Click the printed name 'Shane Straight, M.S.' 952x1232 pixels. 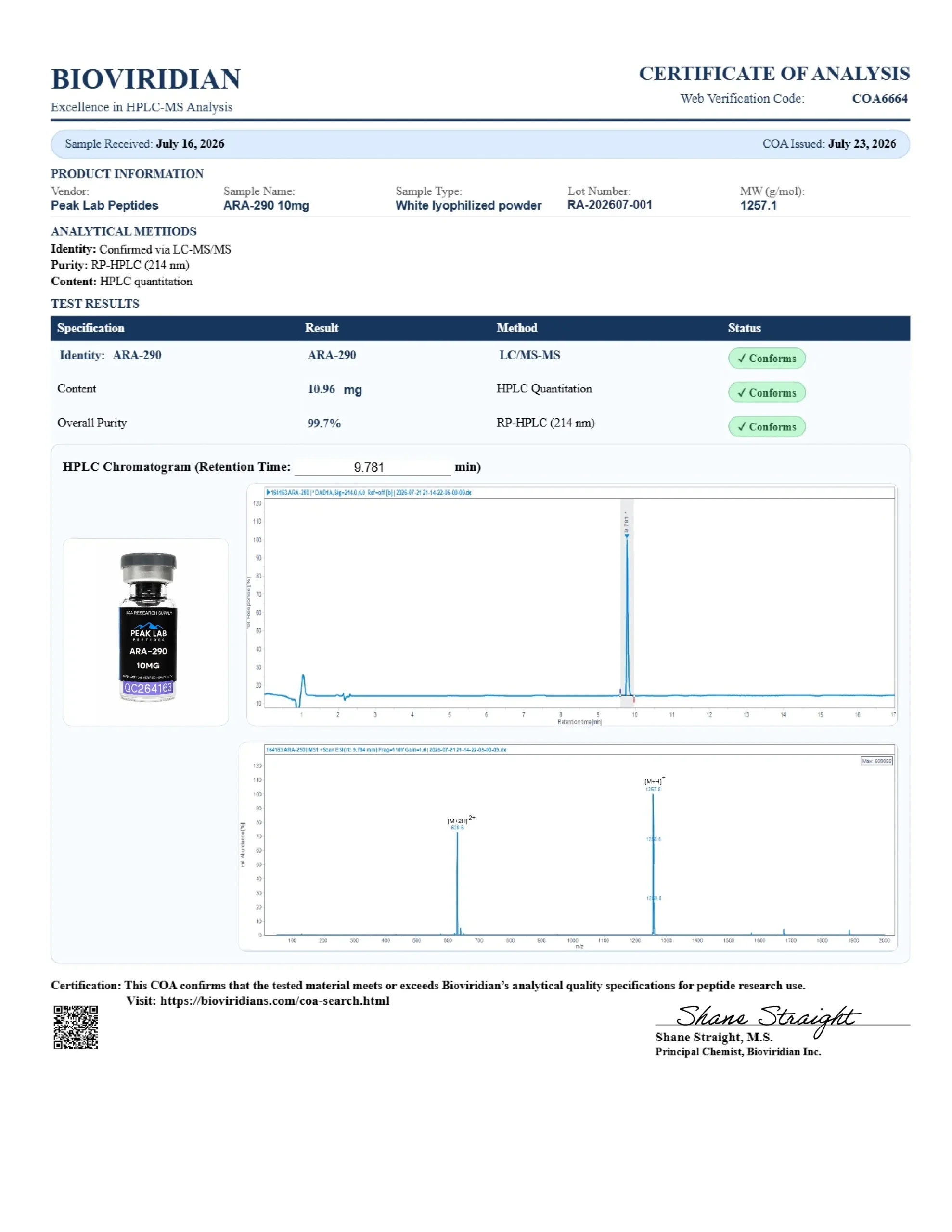pyautogui.click(x=714, y=1038)
